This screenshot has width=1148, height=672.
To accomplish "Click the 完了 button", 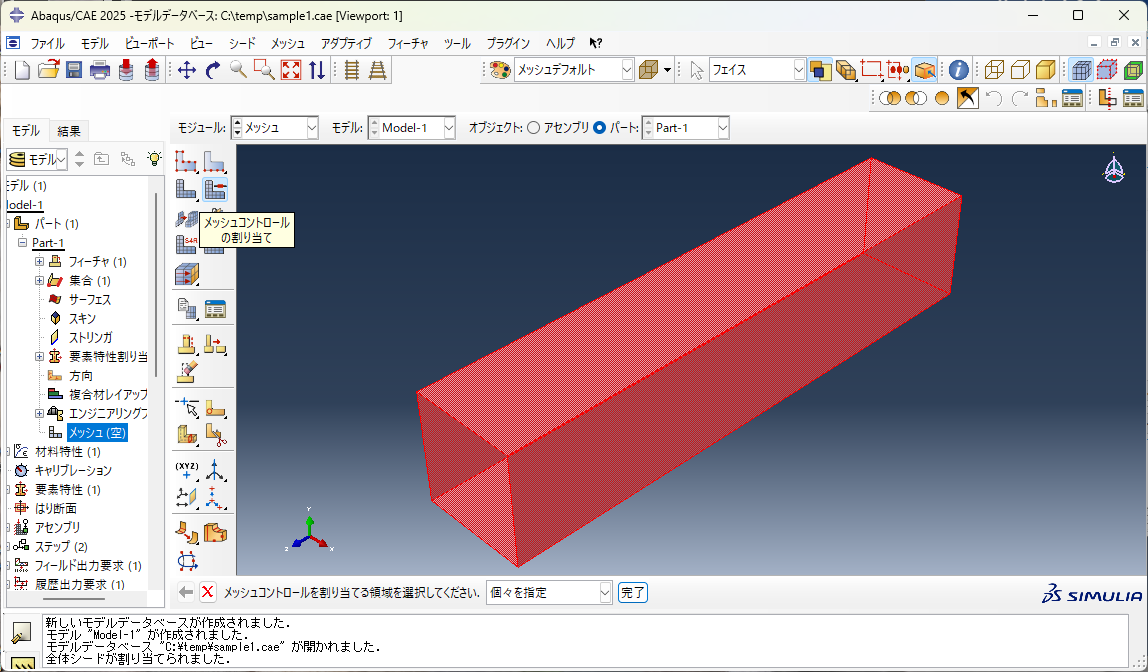I will [x=633, y=592].
